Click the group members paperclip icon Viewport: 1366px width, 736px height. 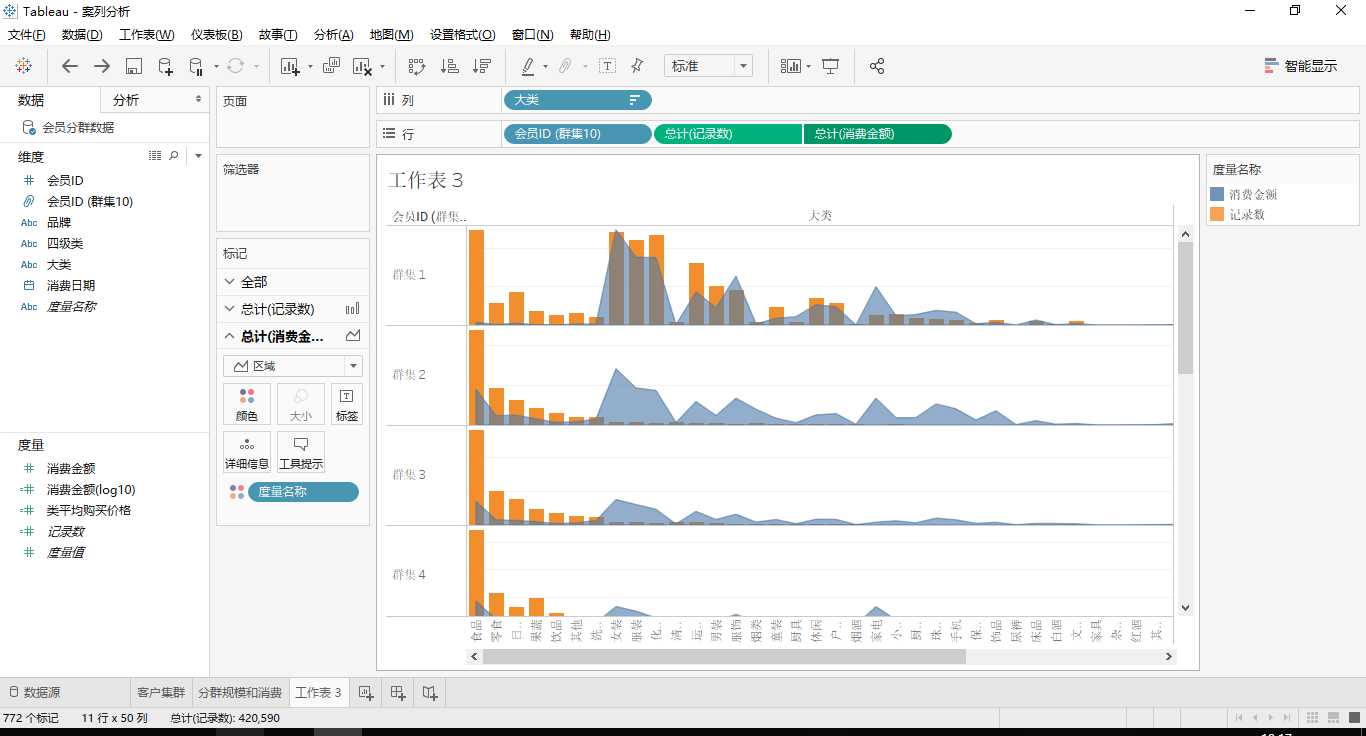tap(565, 66)
